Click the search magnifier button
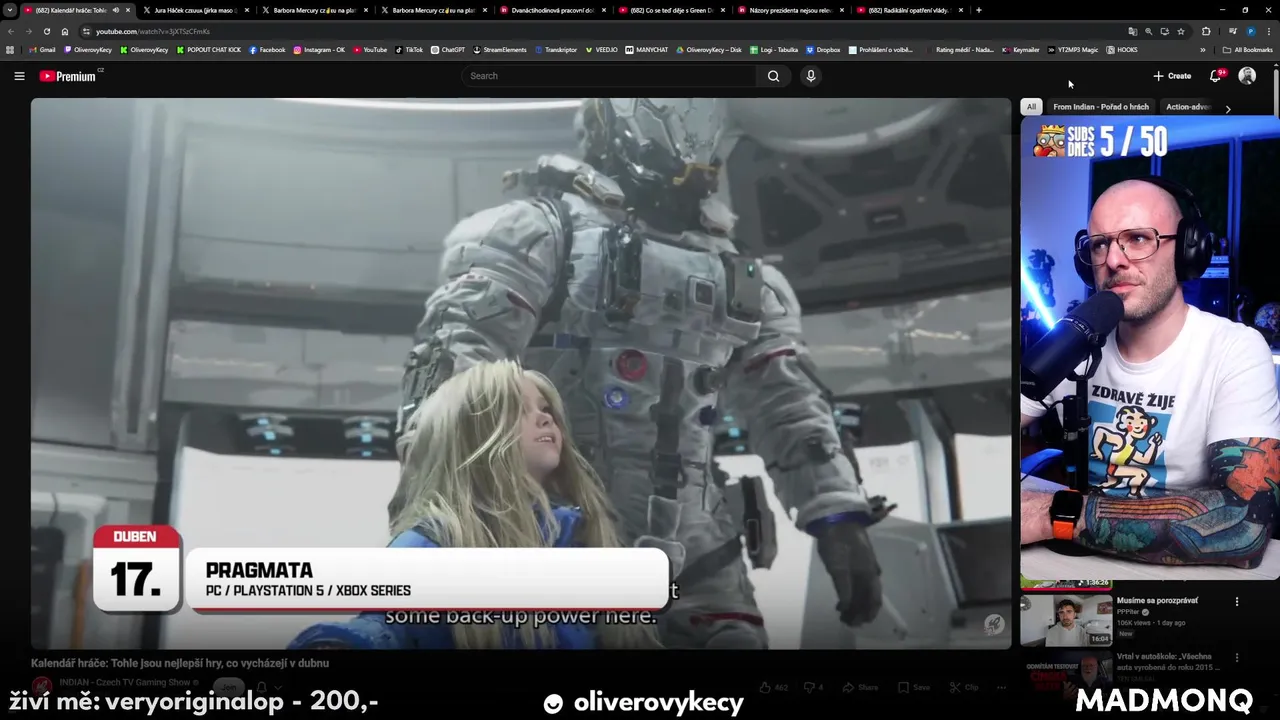 coord(773,76)
